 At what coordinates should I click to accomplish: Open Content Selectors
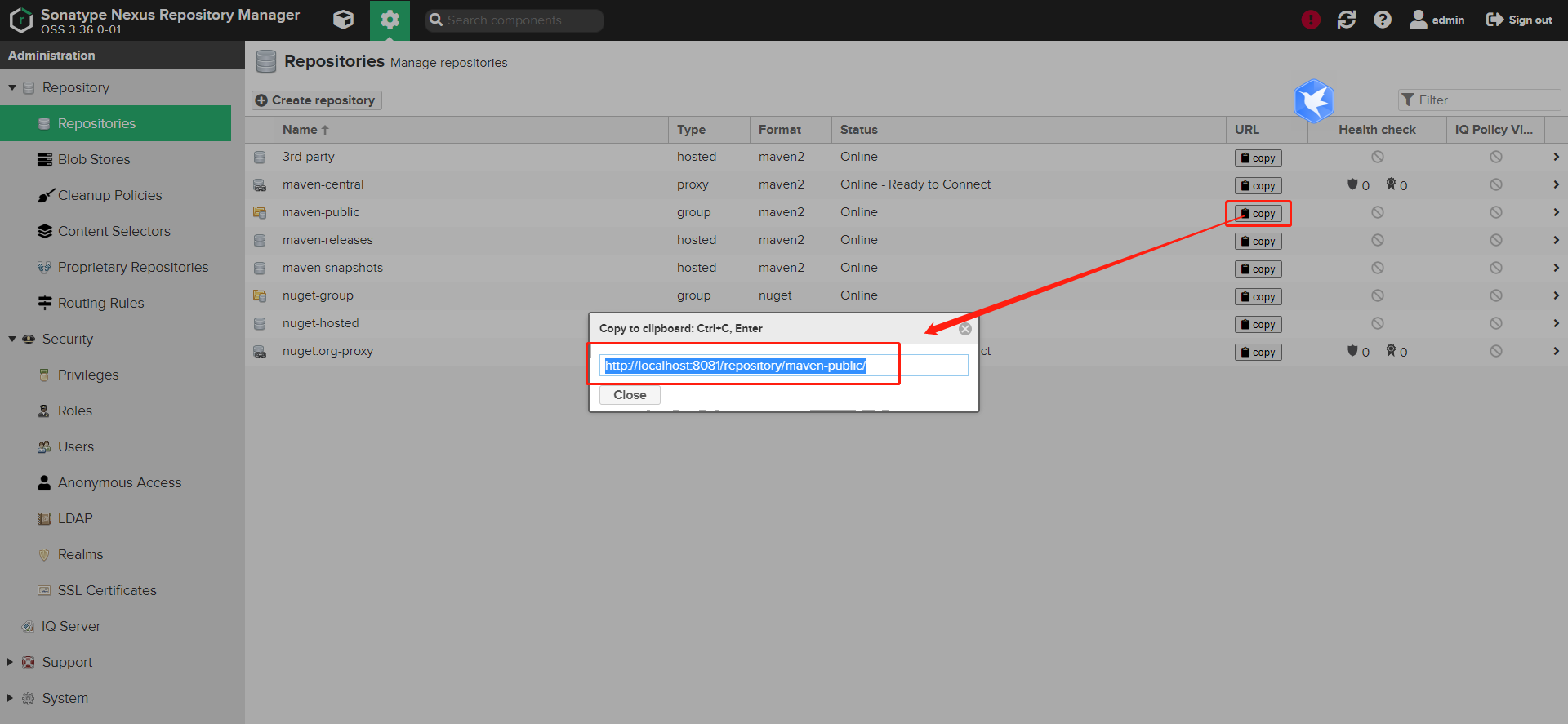click(115, 231)
